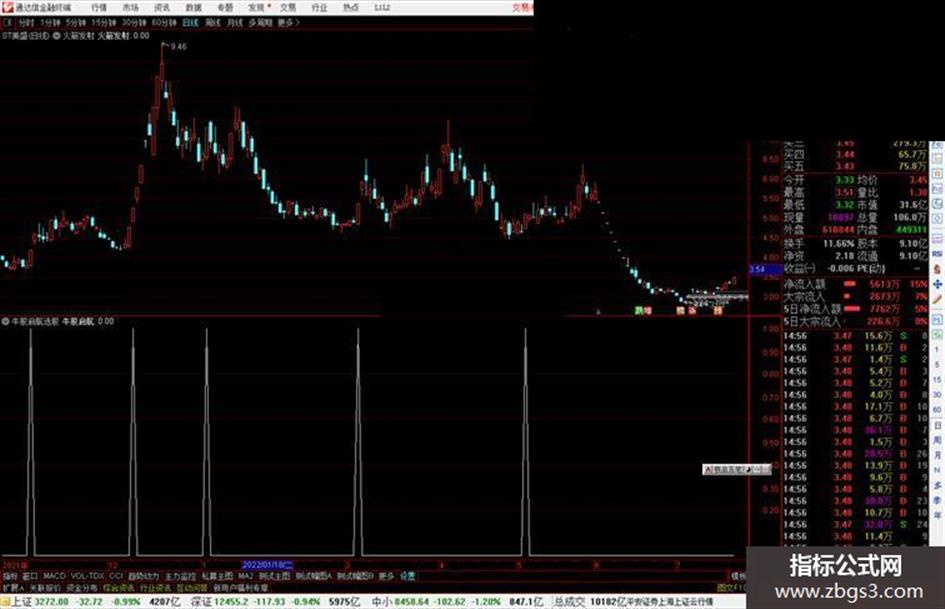Click the 深证 index value 12455.2
The height and width of the screenshot is (609, 945).
[232, 601]
